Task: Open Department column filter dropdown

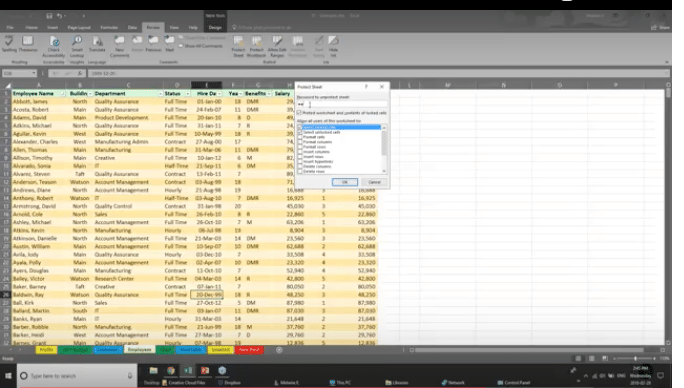Action: tap(160, 94)
